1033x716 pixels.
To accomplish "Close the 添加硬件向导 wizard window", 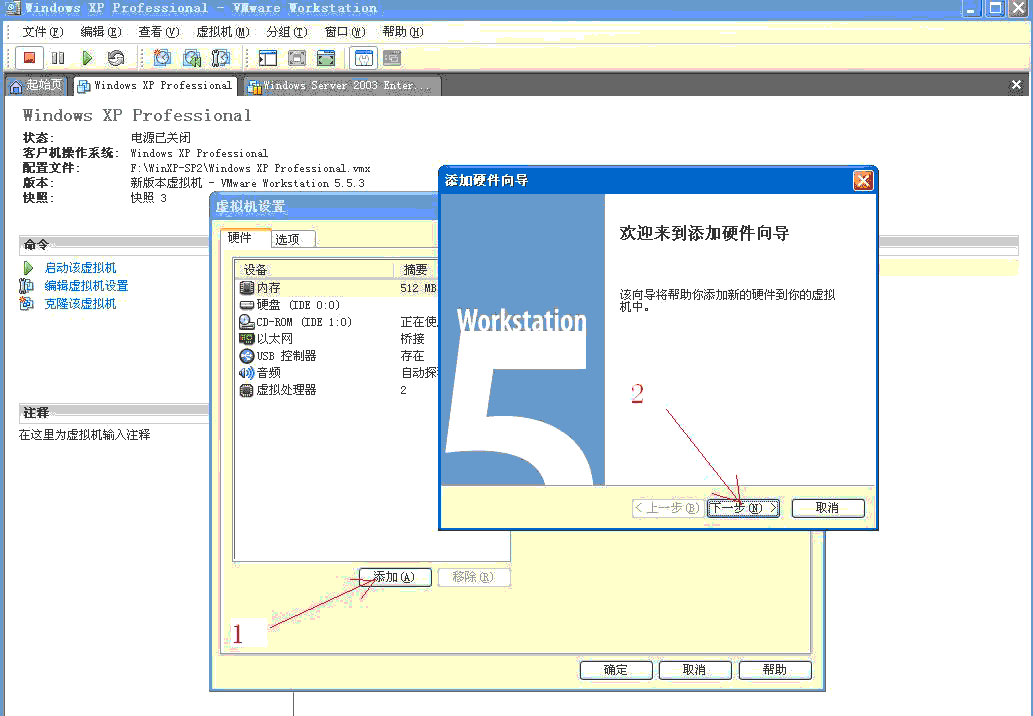I will pos(862,180).
